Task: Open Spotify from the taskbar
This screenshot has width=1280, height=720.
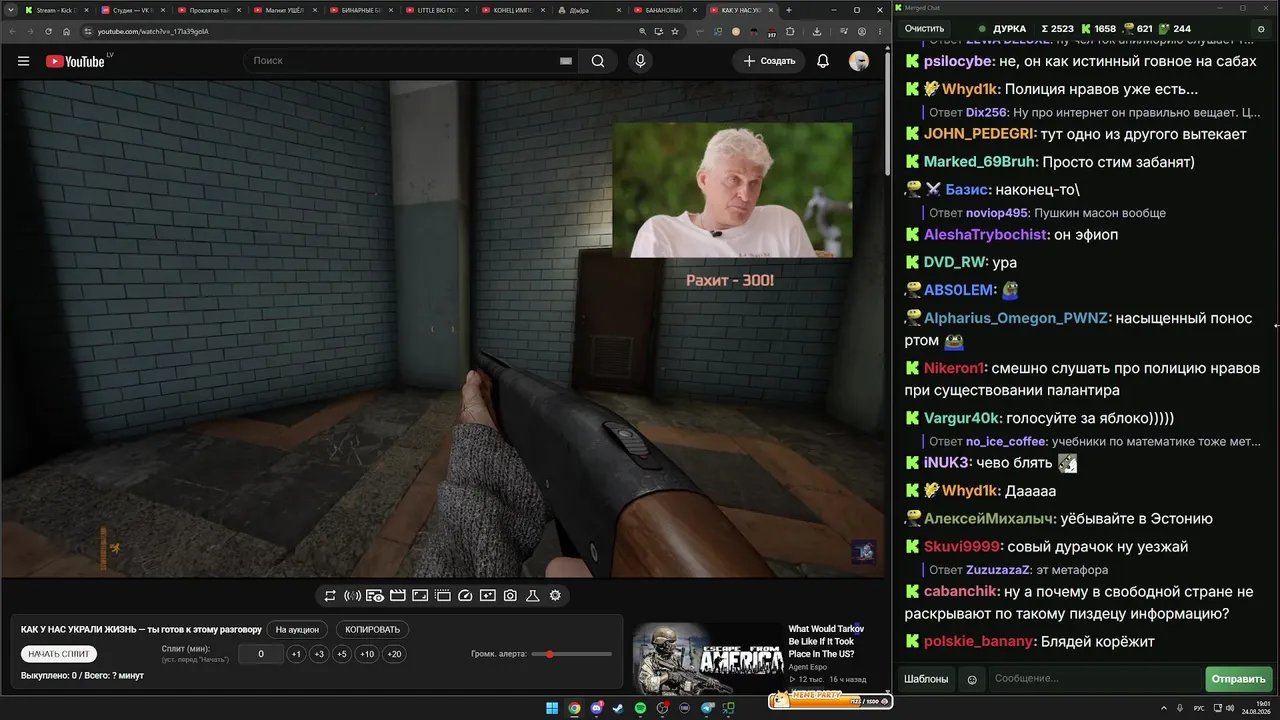Action: click(x=641, y=708)
